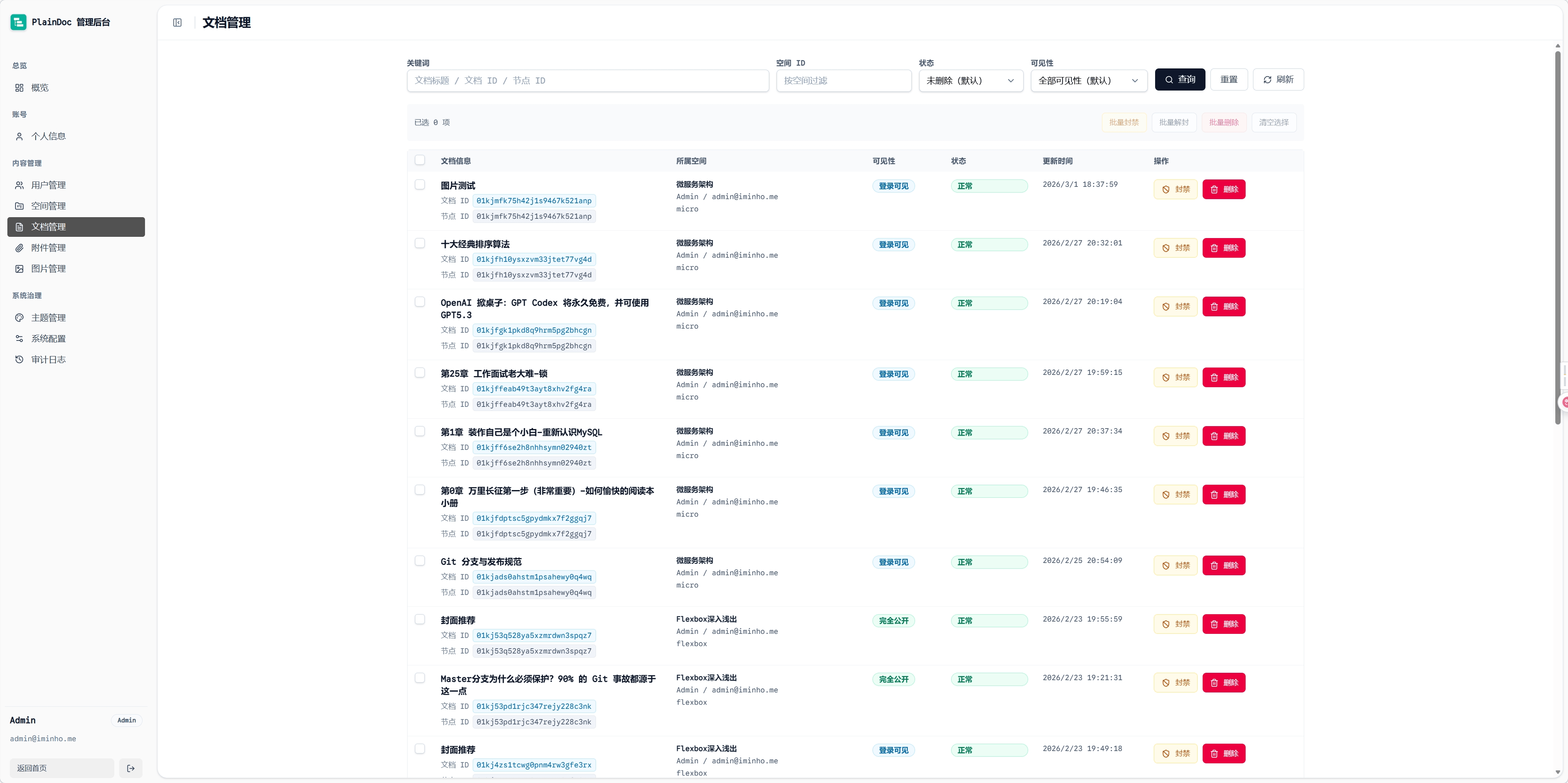
Task: Check the box for 图片测试 document
Action: click(420, 184)
